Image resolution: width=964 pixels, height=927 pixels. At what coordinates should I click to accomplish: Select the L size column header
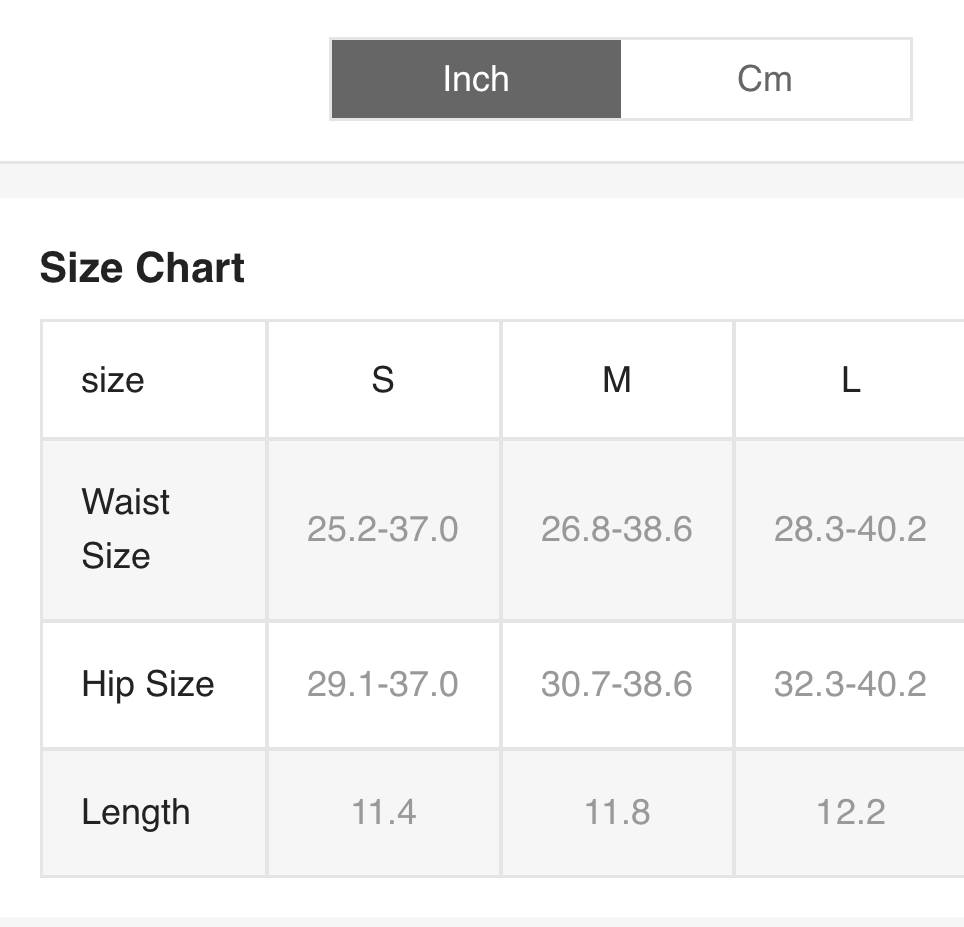coord(849,380)
